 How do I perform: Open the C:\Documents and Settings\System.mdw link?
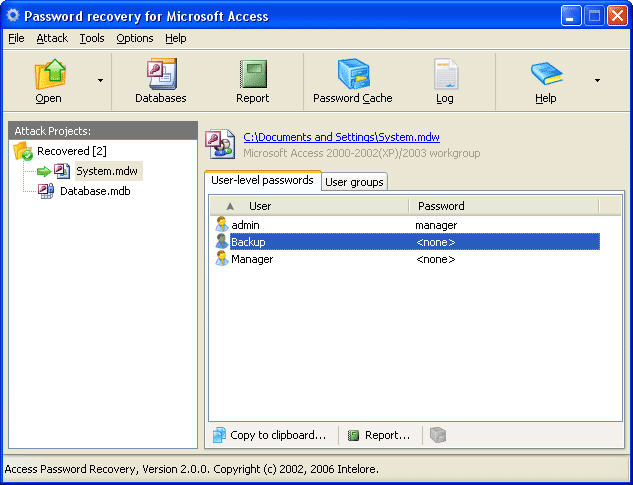click(342, 137)
